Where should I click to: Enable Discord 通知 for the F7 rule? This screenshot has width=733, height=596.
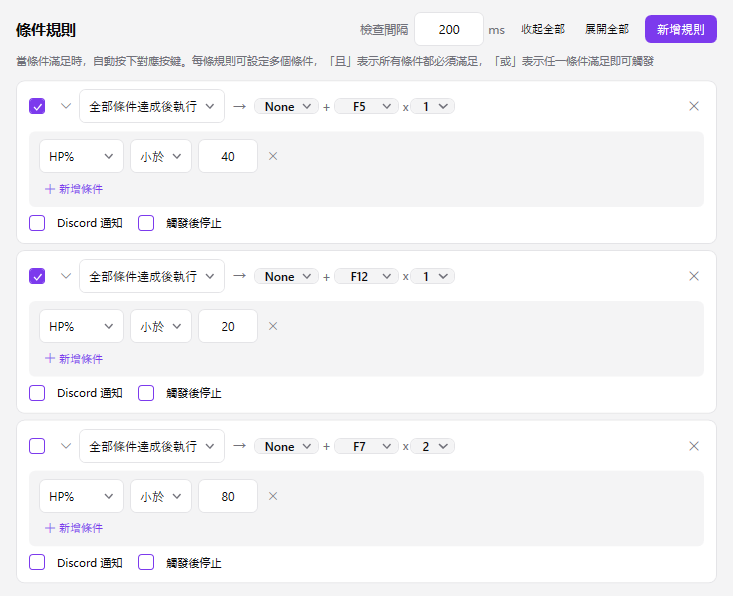[x=37, y=562]
